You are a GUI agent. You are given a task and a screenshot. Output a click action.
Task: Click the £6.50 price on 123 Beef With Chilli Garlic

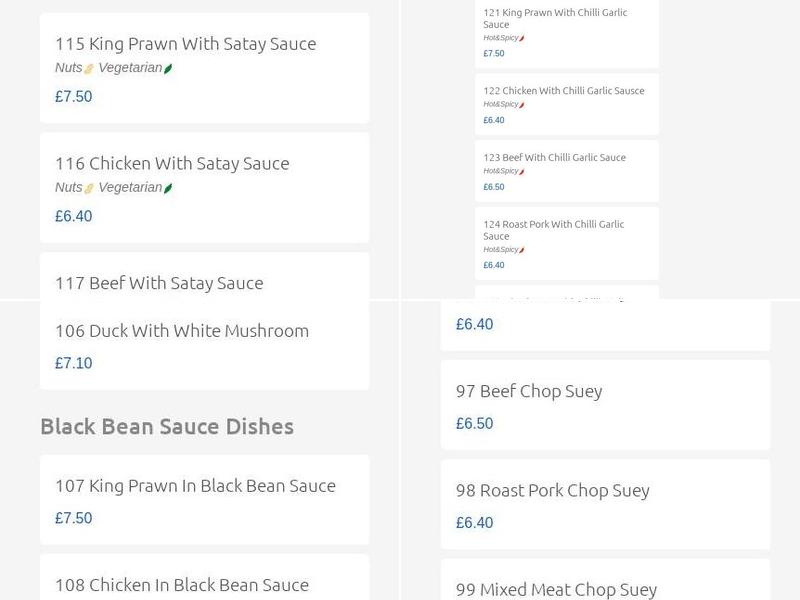click(491, 186)
